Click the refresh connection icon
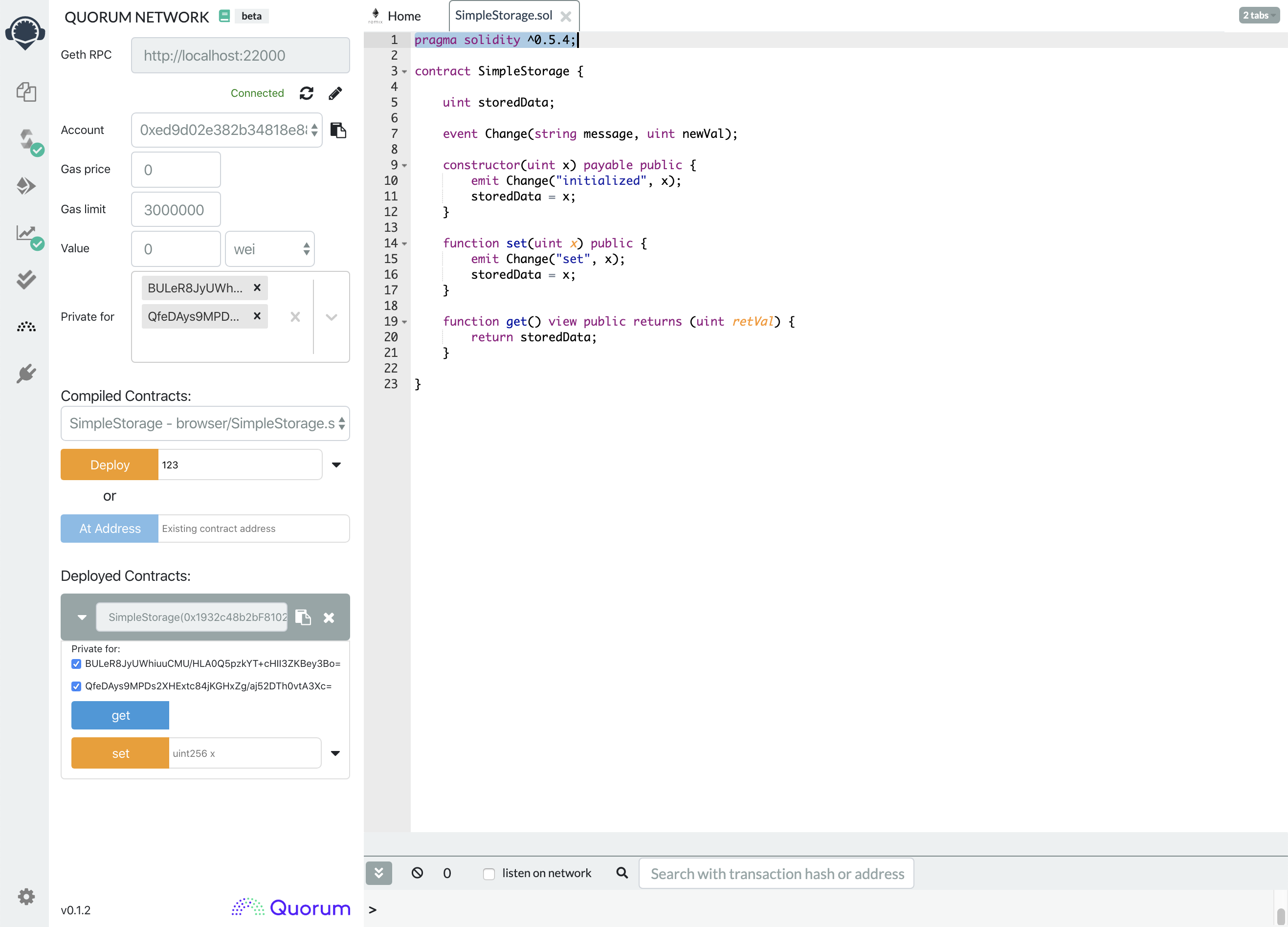 point(306,93)
